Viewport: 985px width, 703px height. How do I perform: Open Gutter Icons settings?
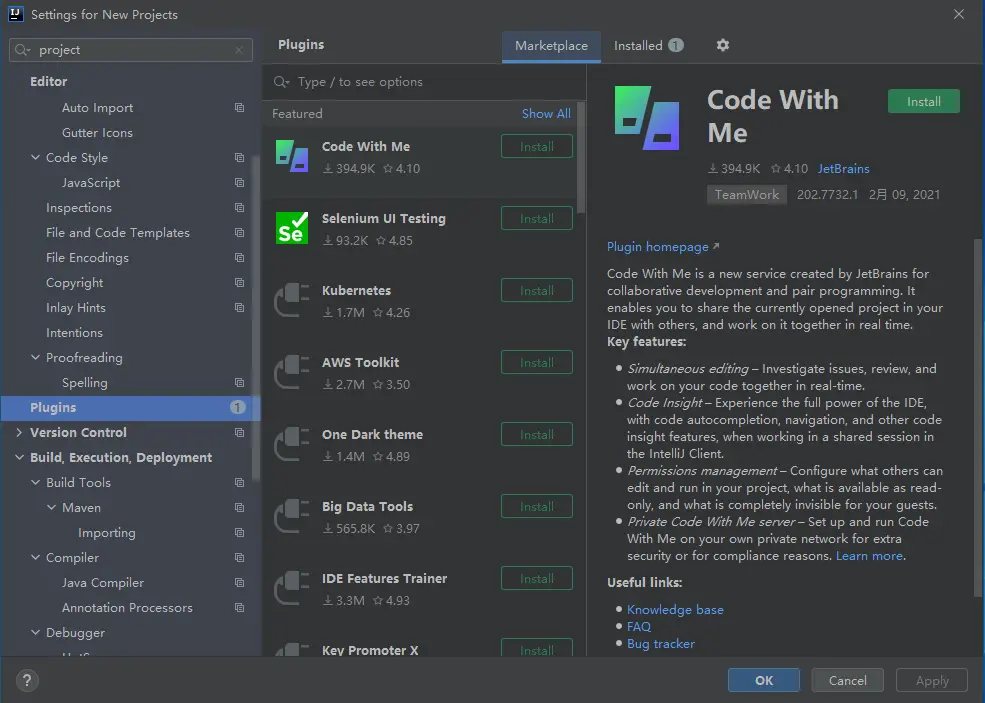coord(97,133)
